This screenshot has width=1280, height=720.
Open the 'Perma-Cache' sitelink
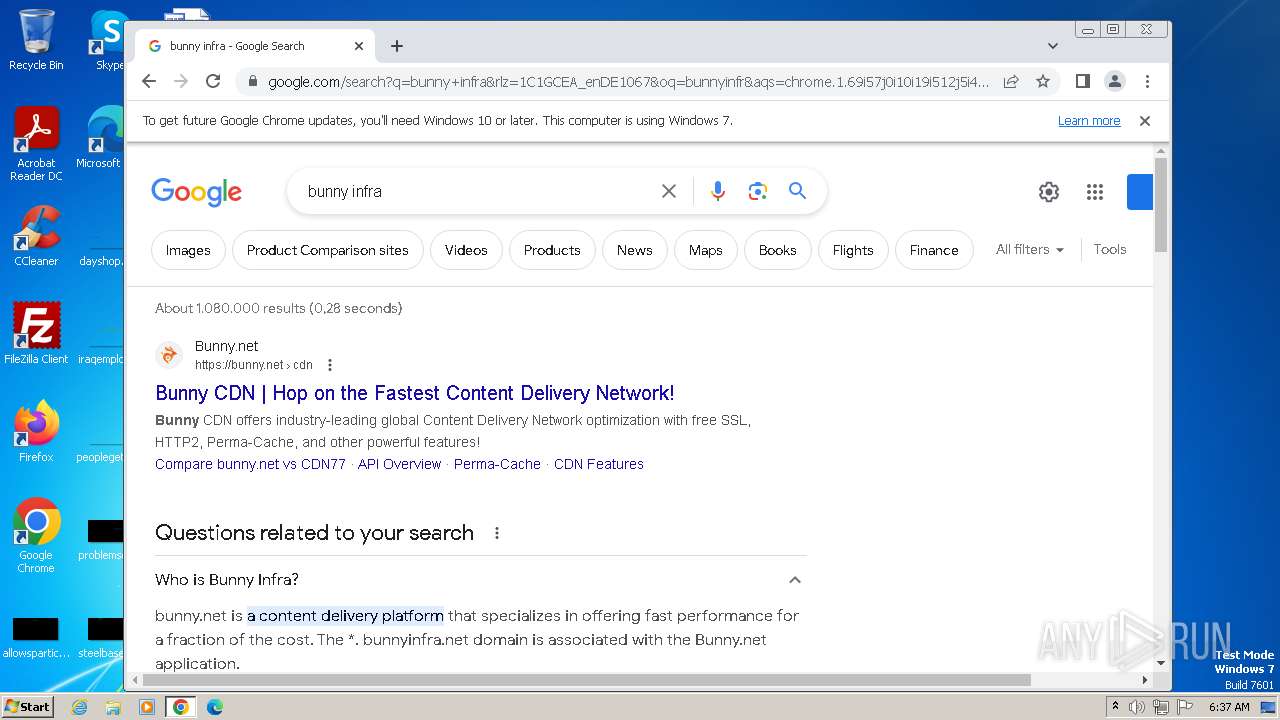pos(497,464)
